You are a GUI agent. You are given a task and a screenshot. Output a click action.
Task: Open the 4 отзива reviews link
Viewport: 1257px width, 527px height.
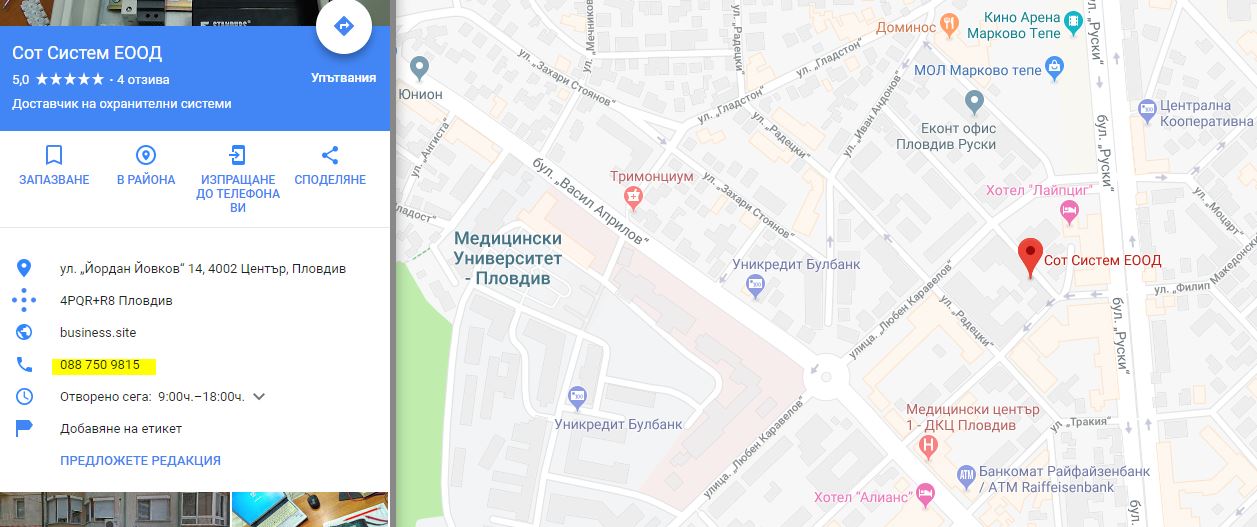pyautogui.click(x=143, y=80)
